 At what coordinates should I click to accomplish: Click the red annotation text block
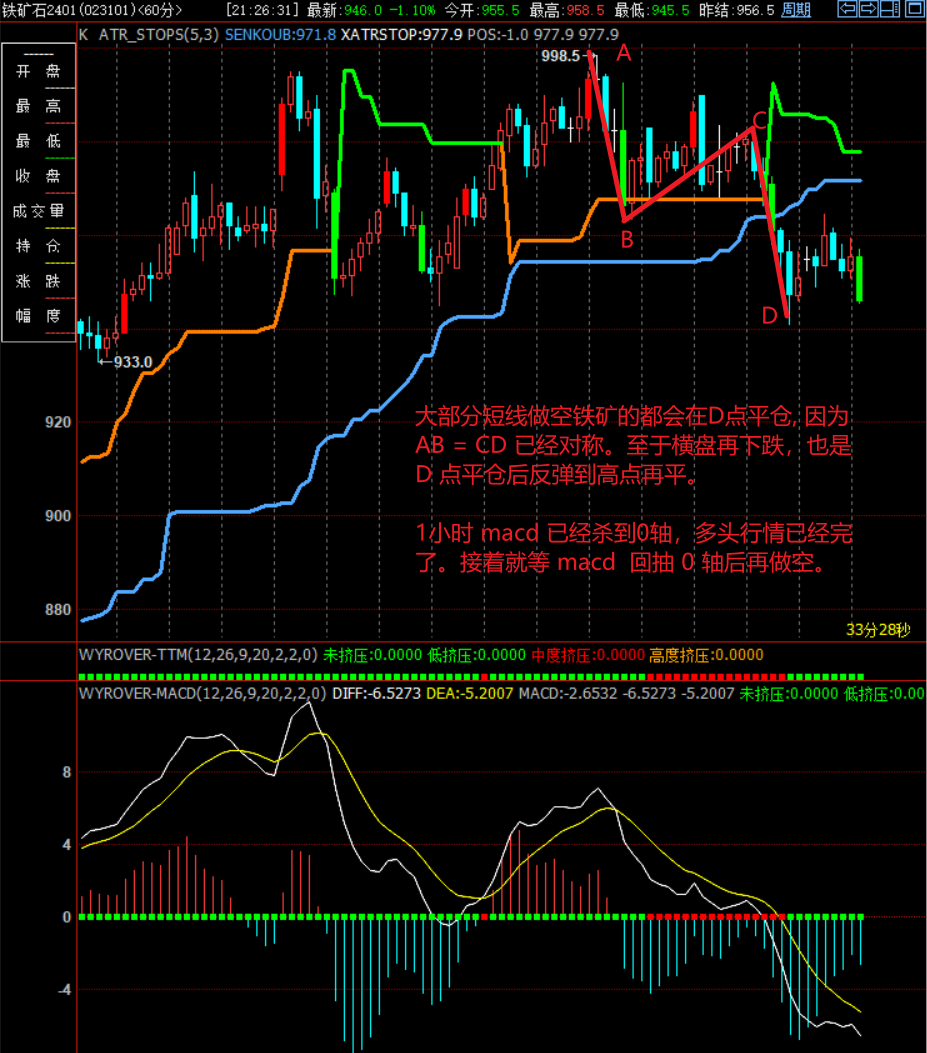[635, 490]
